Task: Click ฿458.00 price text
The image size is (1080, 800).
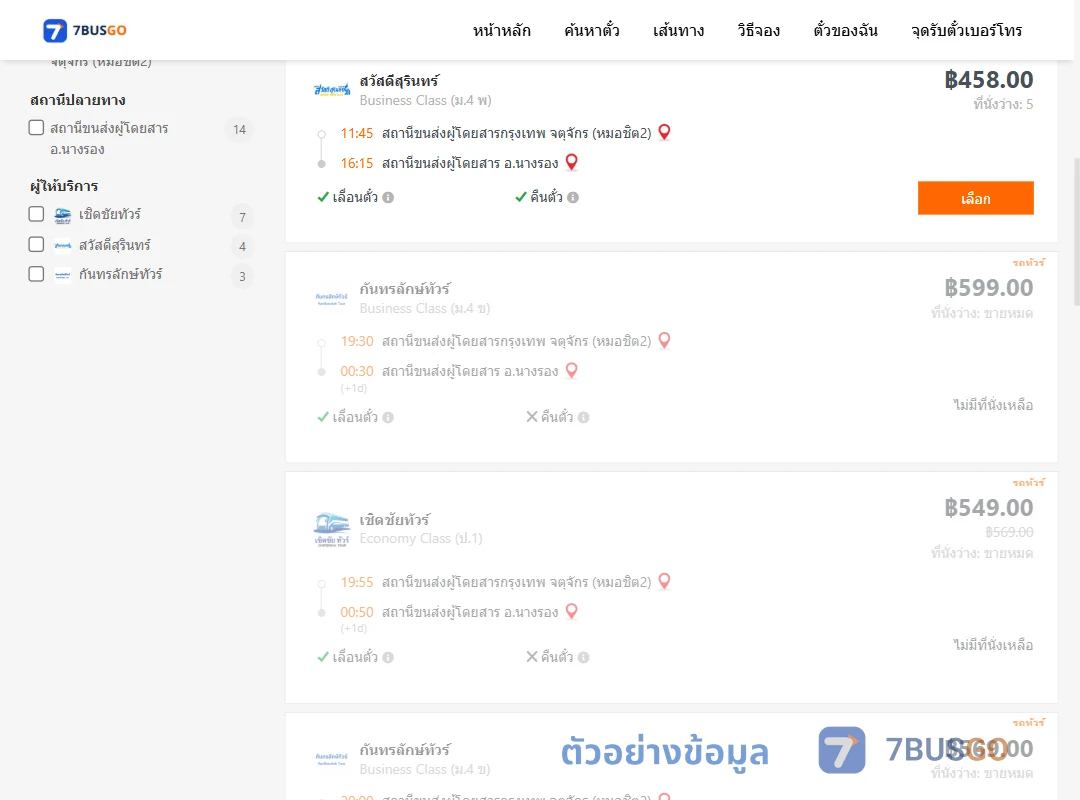Action: click(x=989, y=80)
